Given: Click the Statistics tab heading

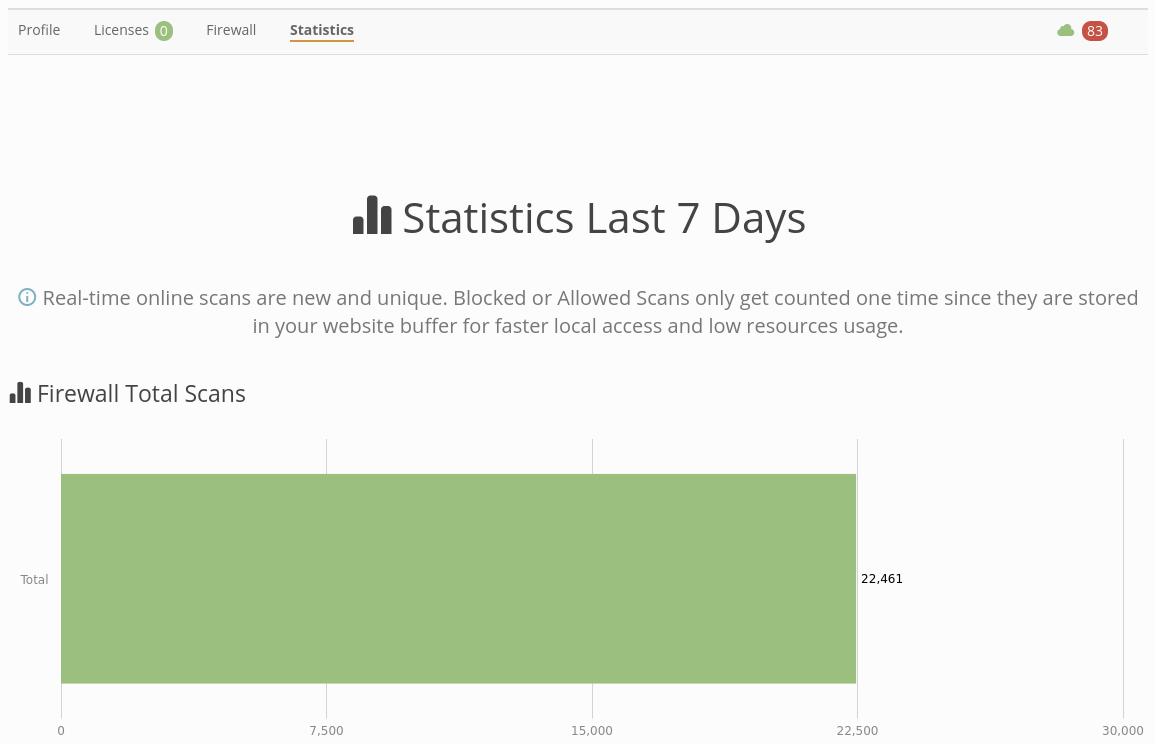Looking at the screenshot, I should pos(322,30).
